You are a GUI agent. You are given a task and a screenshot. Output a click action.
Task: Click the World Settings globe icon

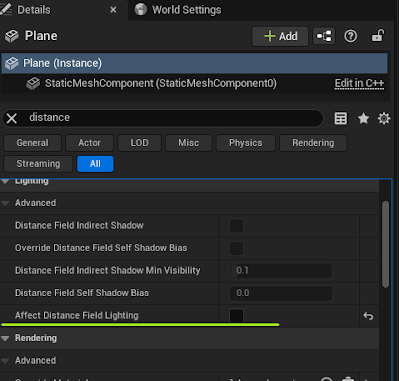tap(141, 9)
